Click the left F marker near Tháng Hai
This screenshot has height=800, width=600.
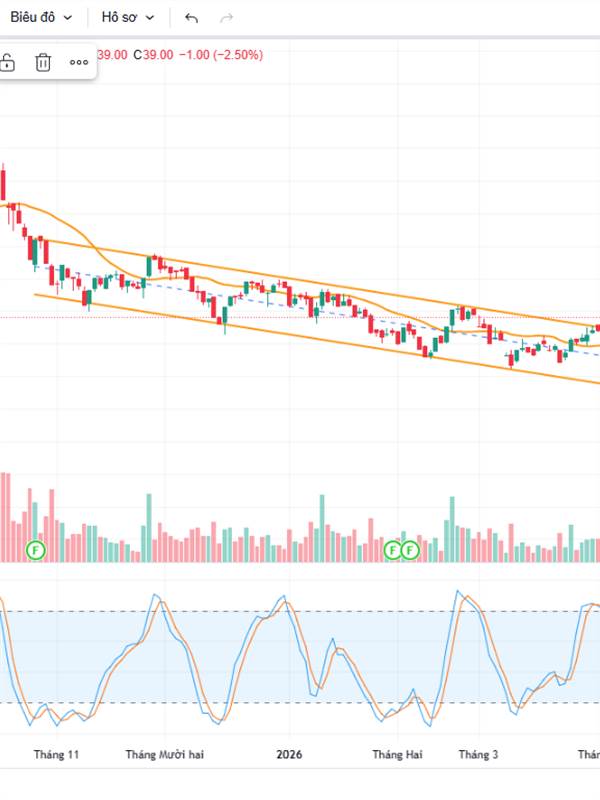393,550
